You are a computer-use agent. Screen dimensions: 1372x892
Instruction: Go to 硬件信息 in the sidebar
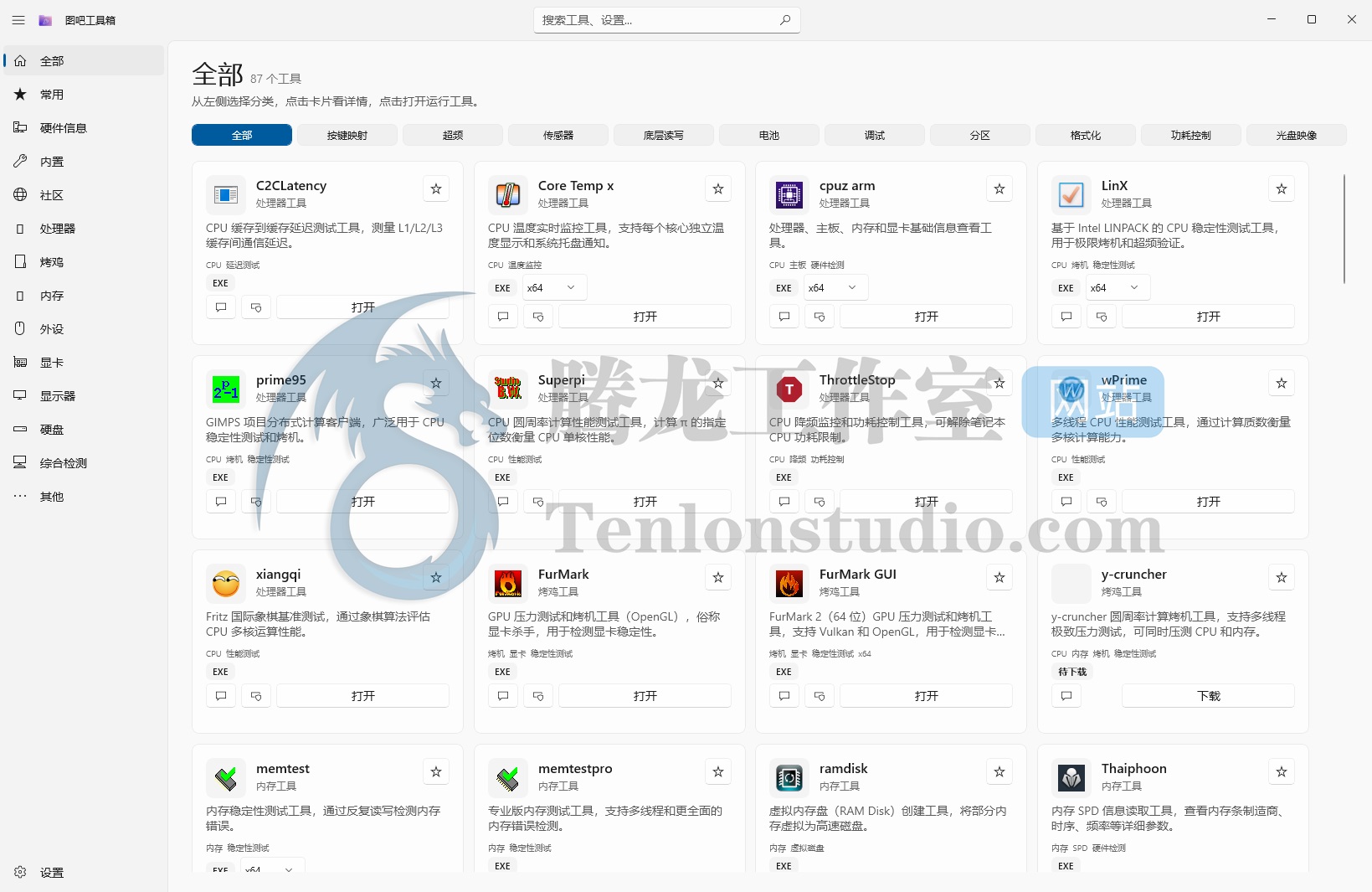[84, 128]
